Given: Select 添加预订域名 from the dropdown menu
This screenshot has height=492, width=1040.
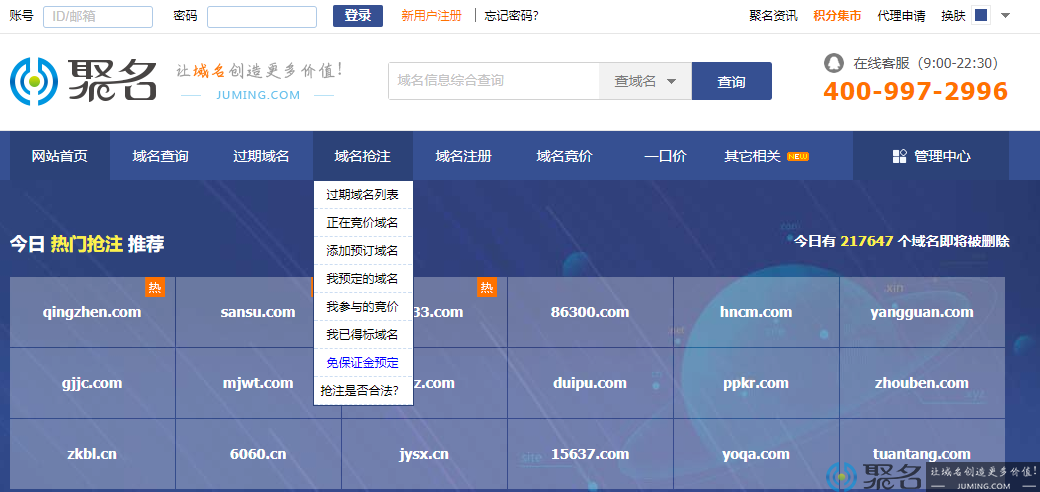Looking at the screenshot, I should click(363, 251).
